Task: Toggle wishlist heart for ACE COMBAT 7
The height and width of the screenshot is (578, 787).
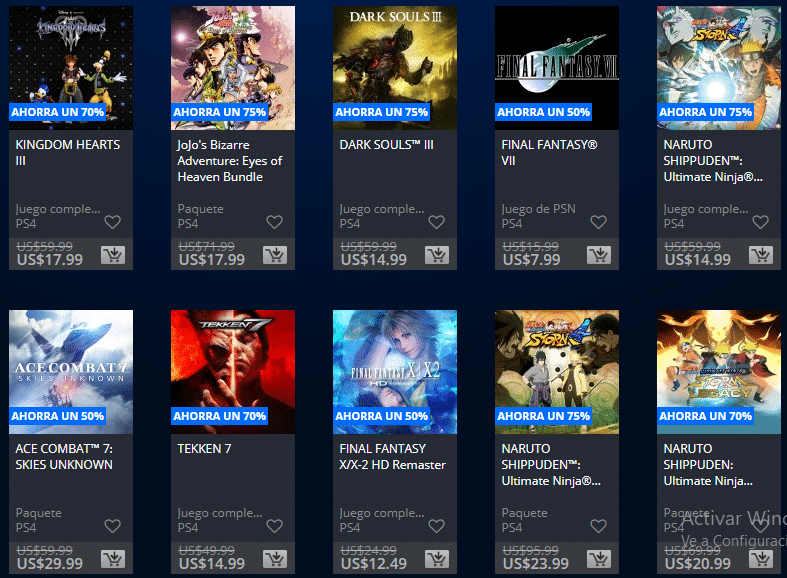Action: (x=112, y=526)
